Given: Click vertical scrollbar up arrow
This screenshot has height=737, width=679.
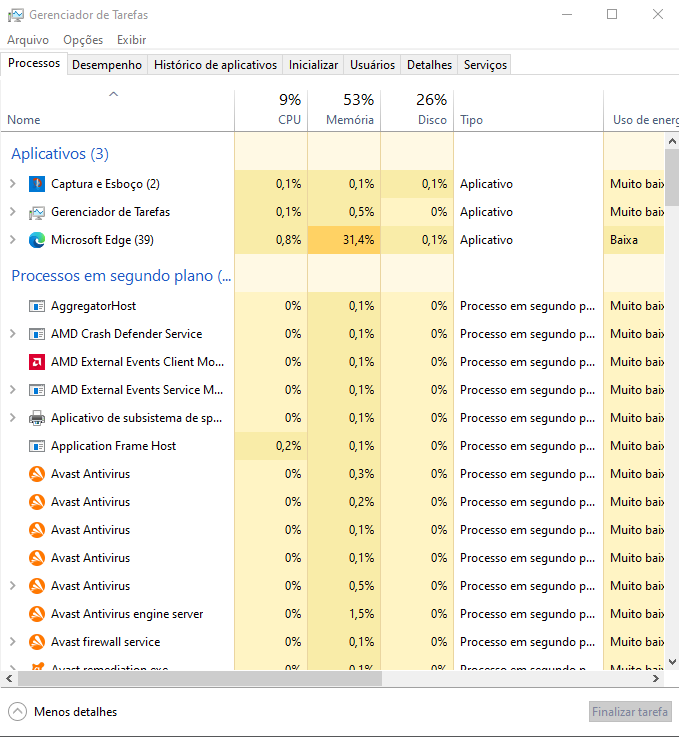Looking at the screenshot, I should tap(672, 141).
